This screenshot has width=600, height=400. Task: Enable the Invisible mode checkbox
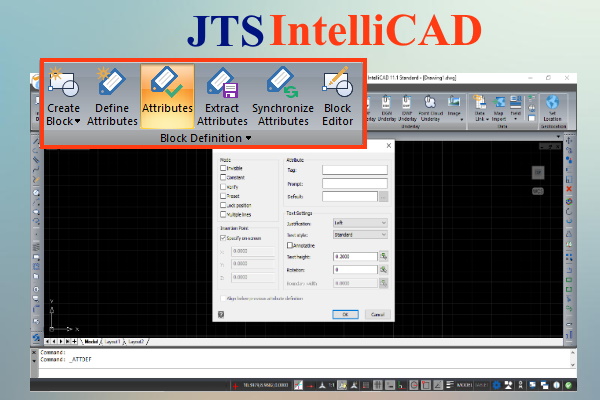click(x=223, y=168)
